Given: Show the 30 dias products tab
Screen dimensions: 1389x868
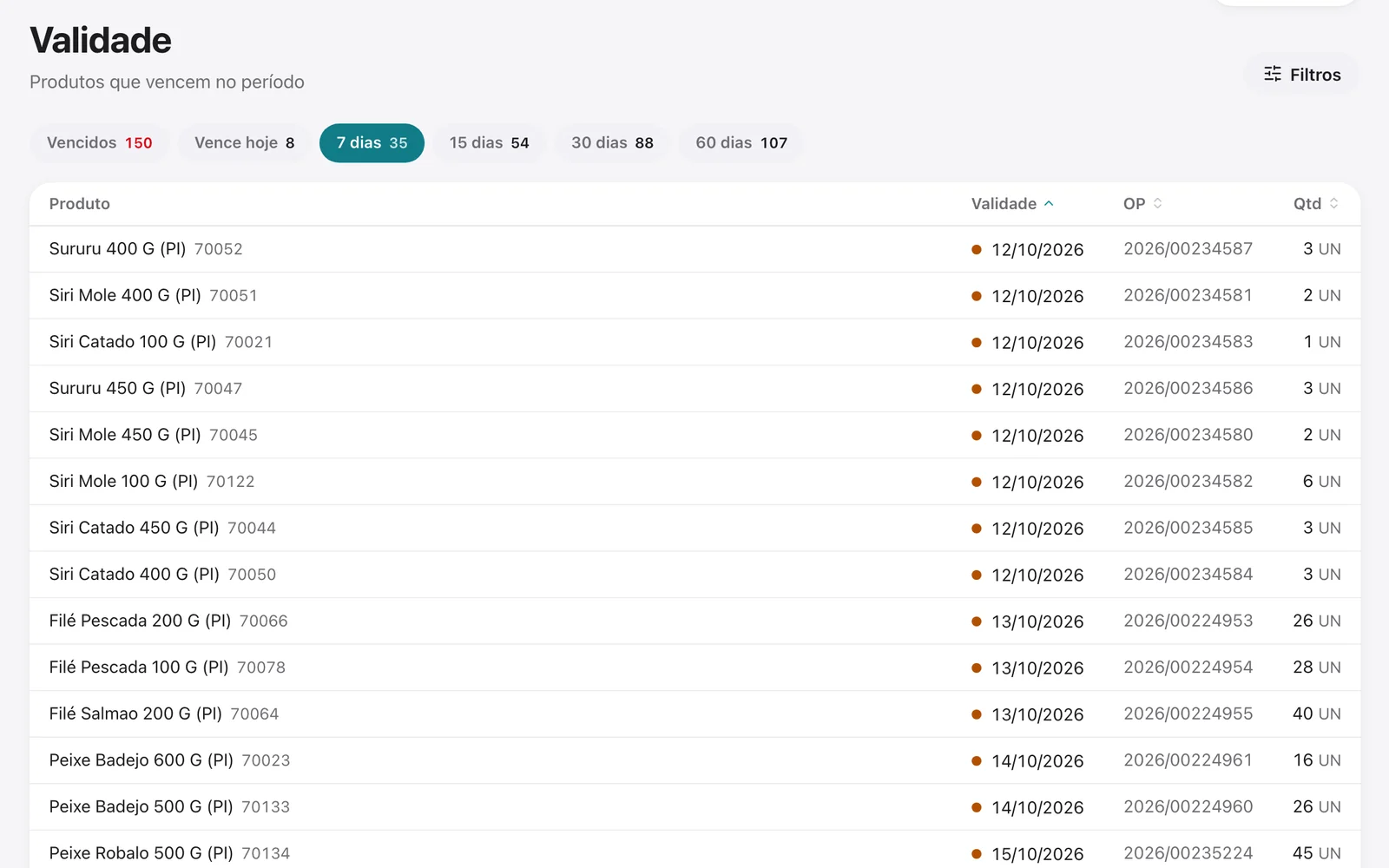Looking at the screenshot, I should tap(612, 143).
